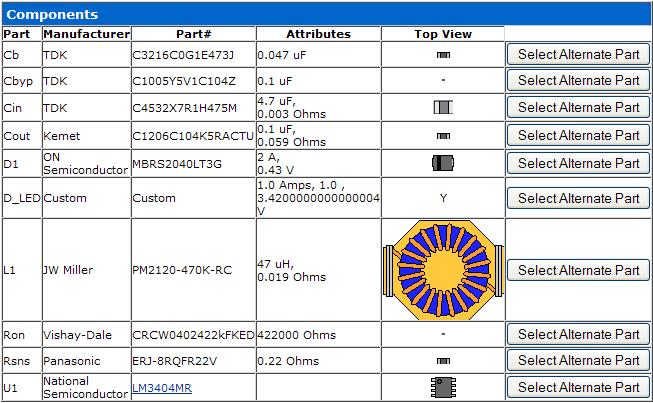Click the Cout capacitor top view icon

(443, 136)
